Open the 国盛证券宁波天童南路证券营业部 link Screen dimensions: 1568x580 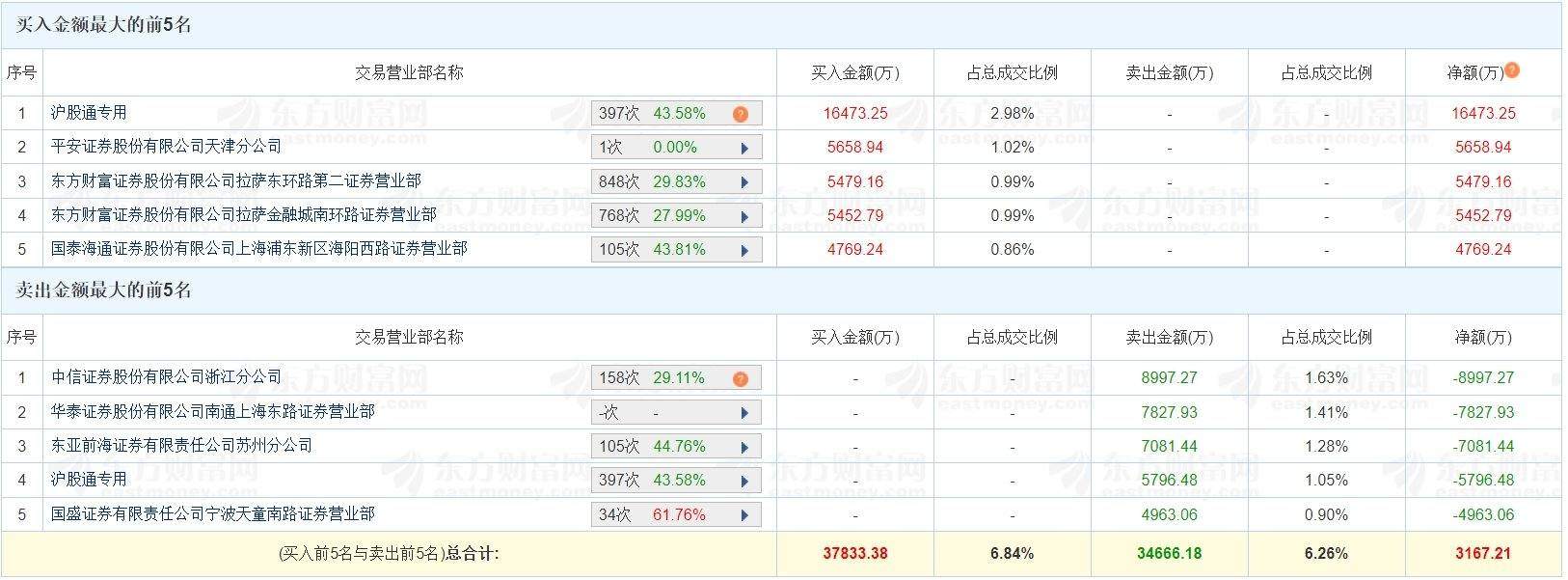click(x=212, y=514)
